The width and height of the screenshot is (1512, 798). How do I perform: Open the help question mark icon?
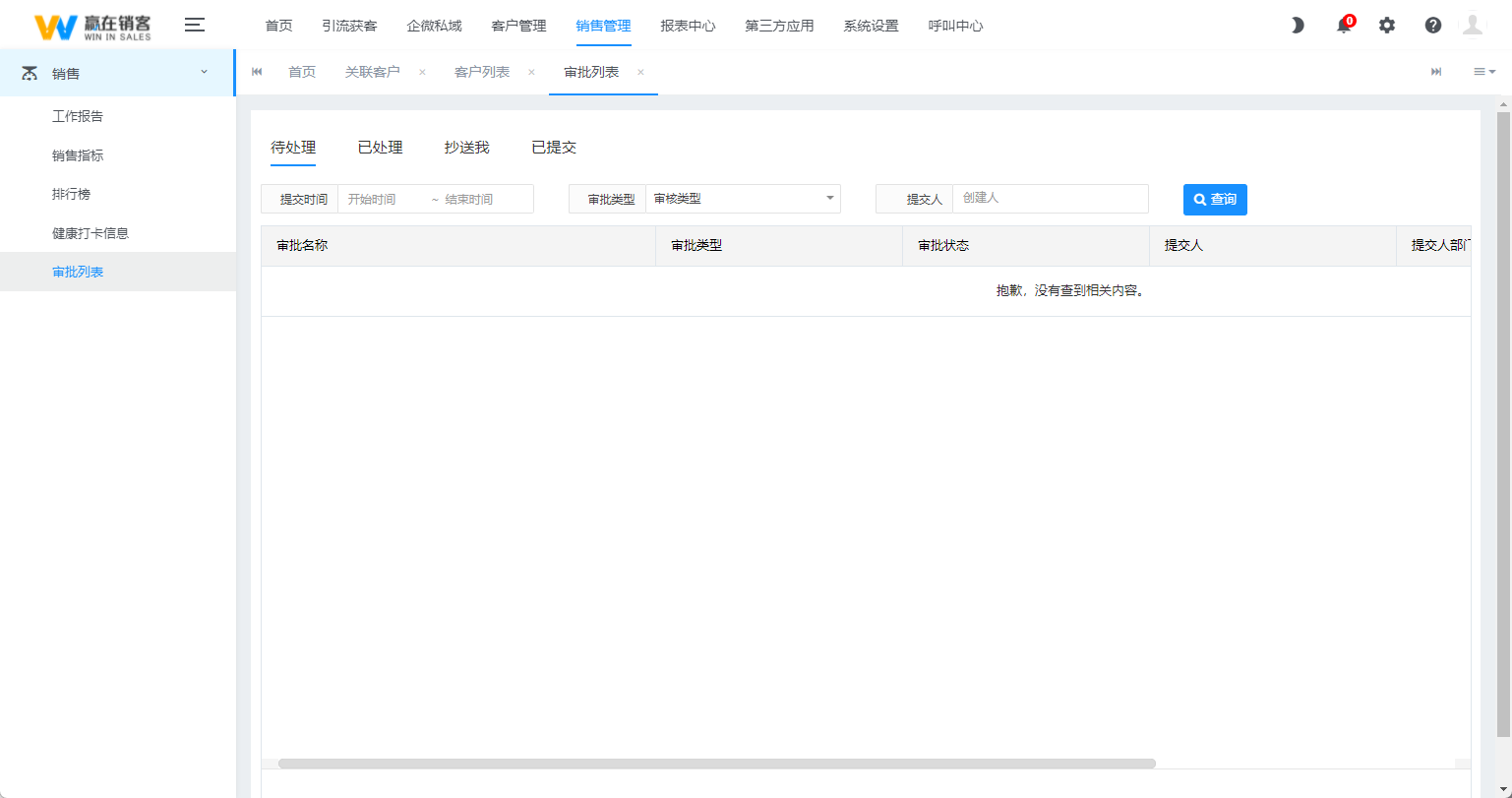pyautogui.click(x=1433, y=26)
